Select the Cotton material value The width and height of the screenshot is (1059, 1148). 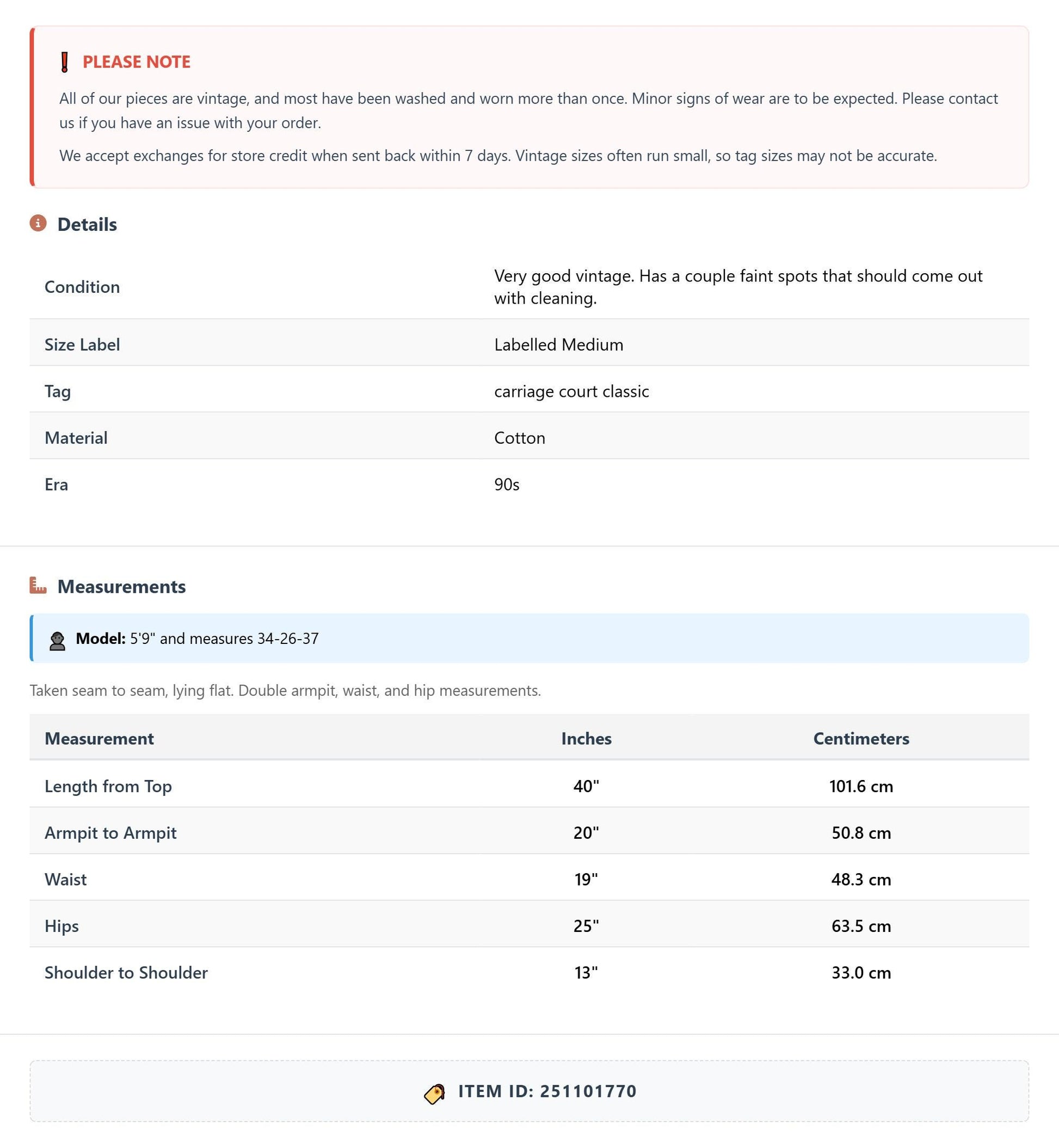[520, 438]
